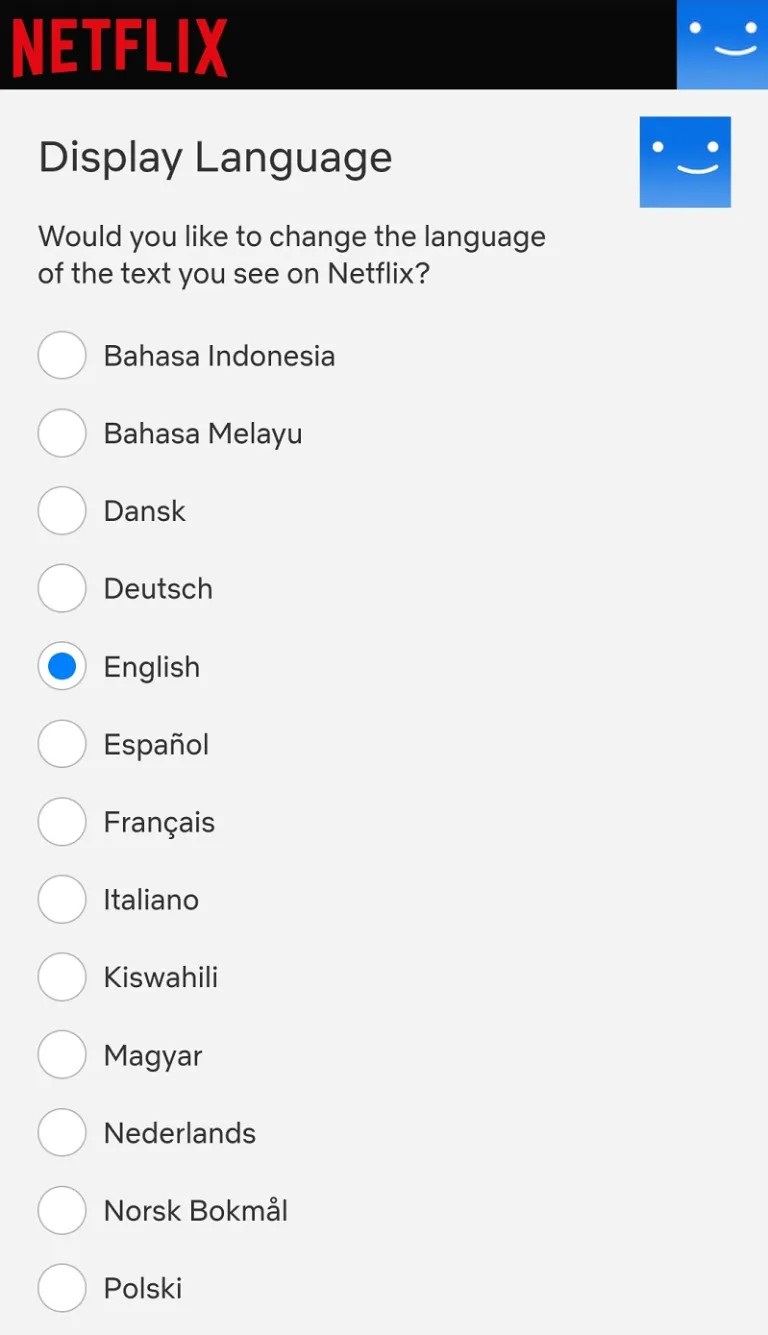Switch display language to Deutsch
The height and width of the screenshot is (1335, 768).
(x=62, y=589)
